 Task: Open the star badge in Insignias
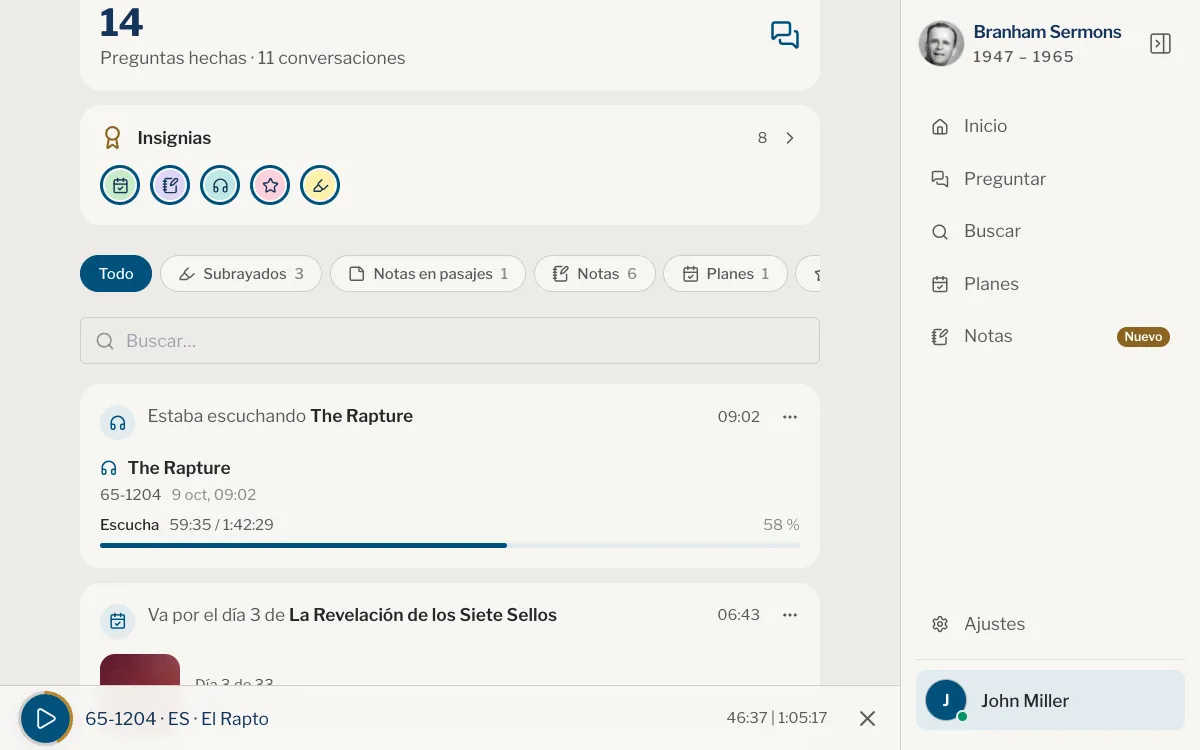click(x=270, y=185)
